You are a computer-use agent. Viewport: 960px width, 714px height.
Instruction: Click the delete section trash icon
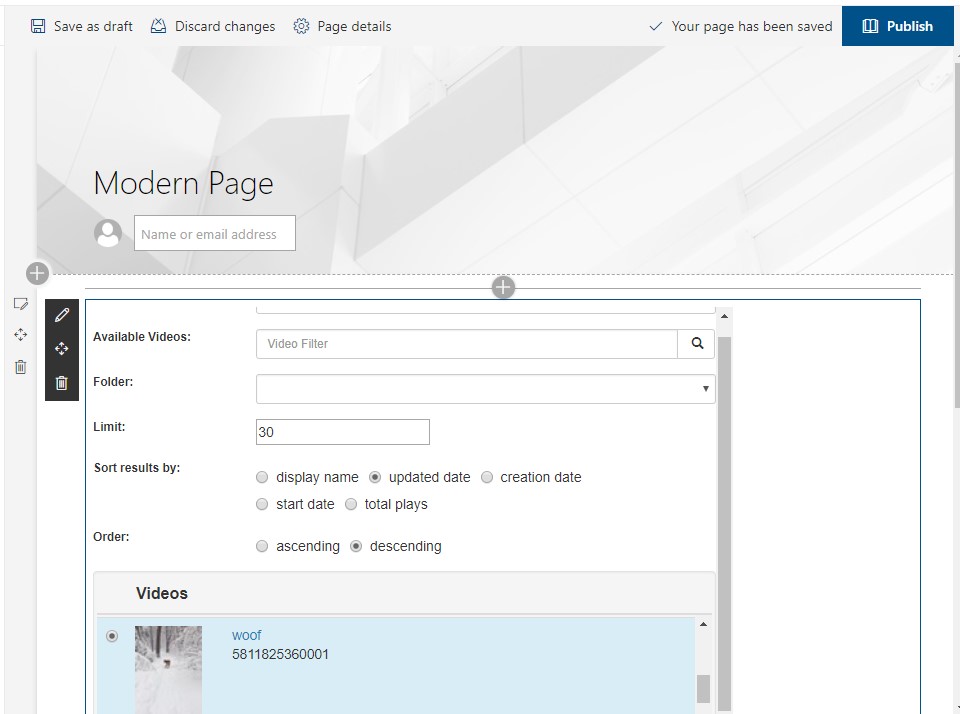coord(20,367)
